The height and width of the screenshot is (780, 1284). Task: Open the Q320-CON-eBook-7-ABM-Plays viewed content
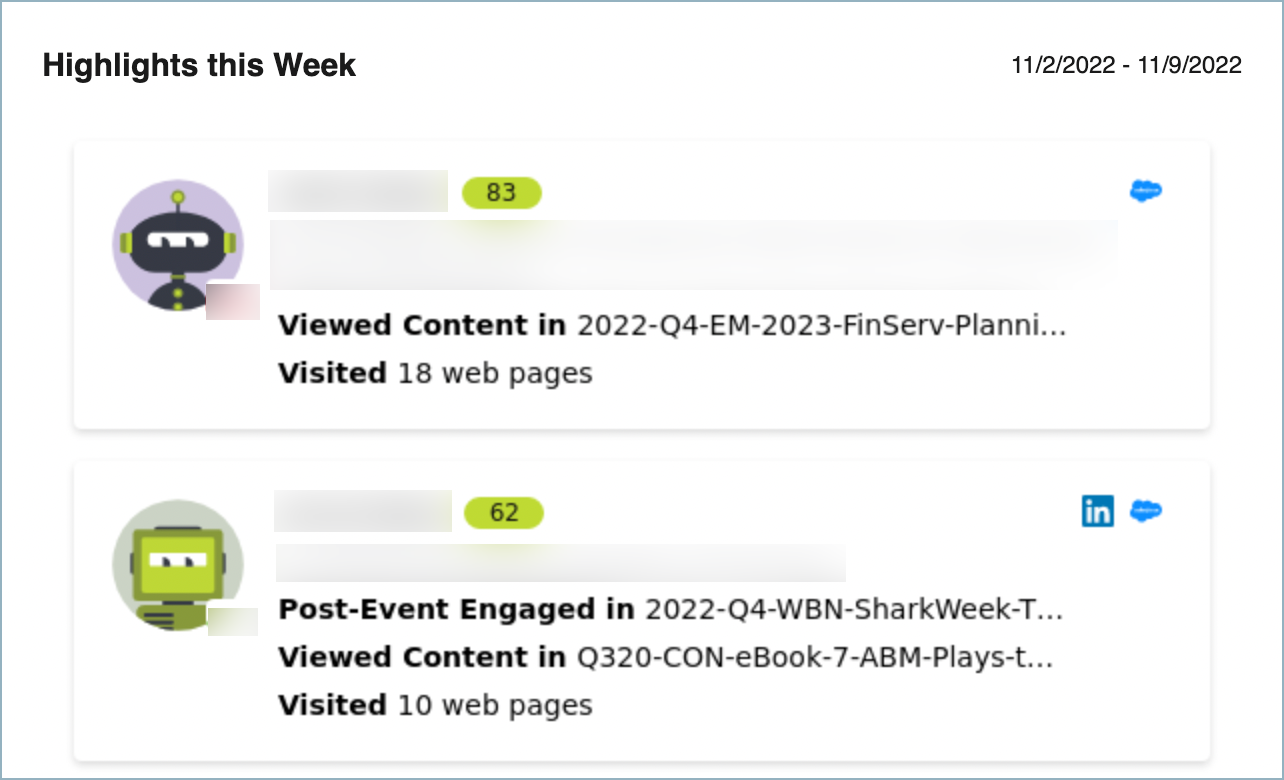click(666, 657)
